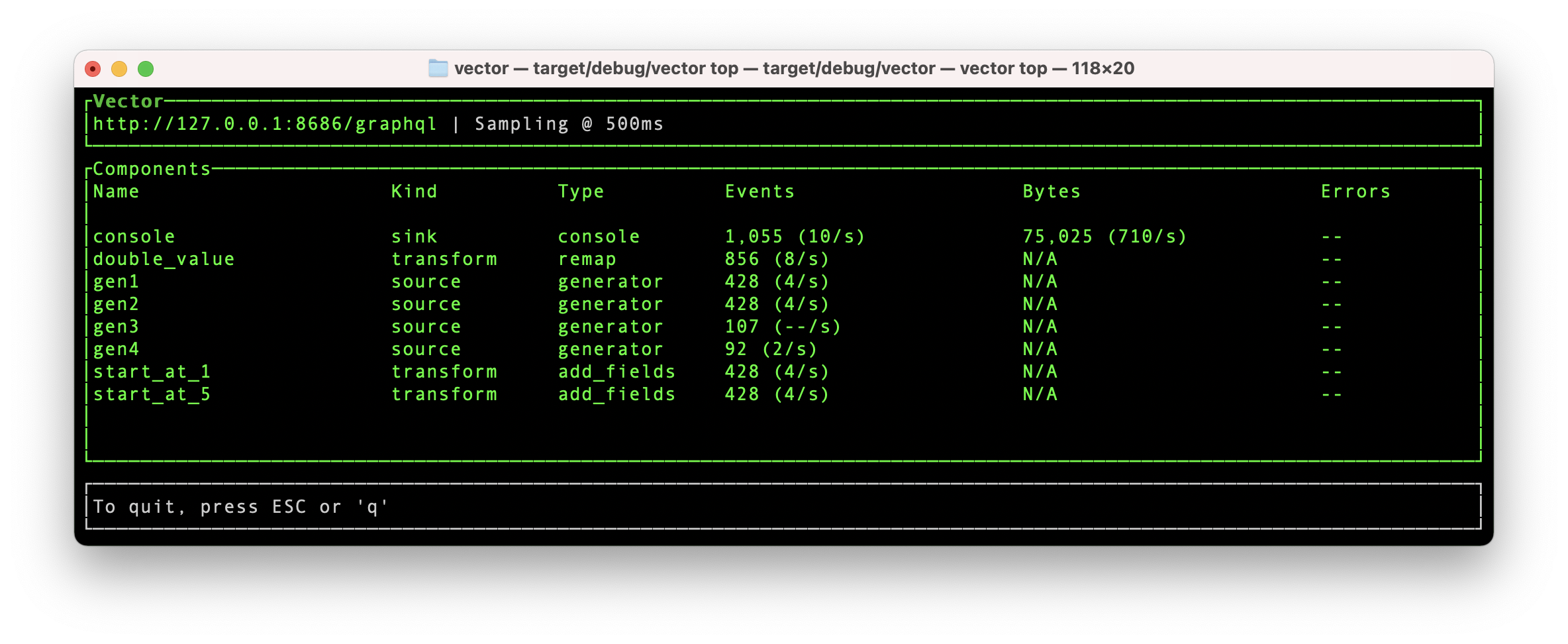Screen dimensions: 1568x644
Task: Select the gen1 source name
Action: click(x=117, y=282)
